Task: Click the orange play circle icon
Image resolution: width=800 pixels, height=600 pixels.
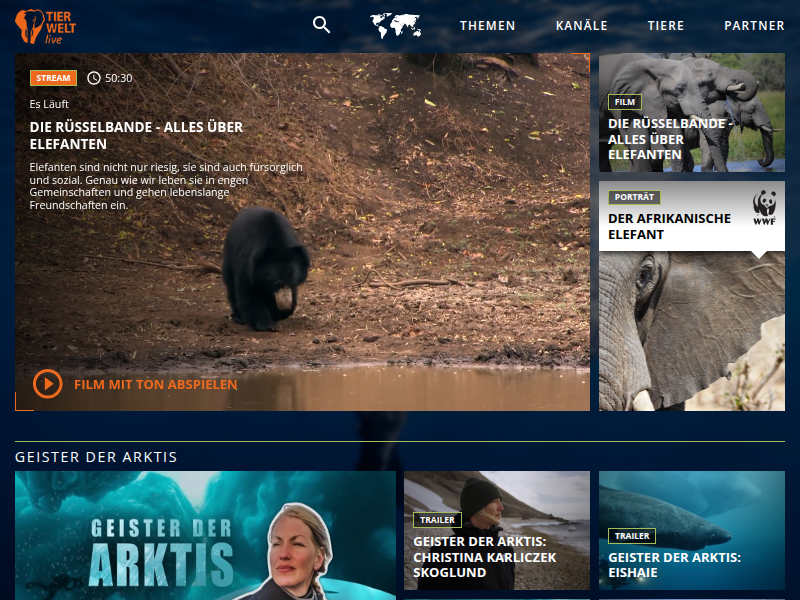Action: tap(47, 384)
